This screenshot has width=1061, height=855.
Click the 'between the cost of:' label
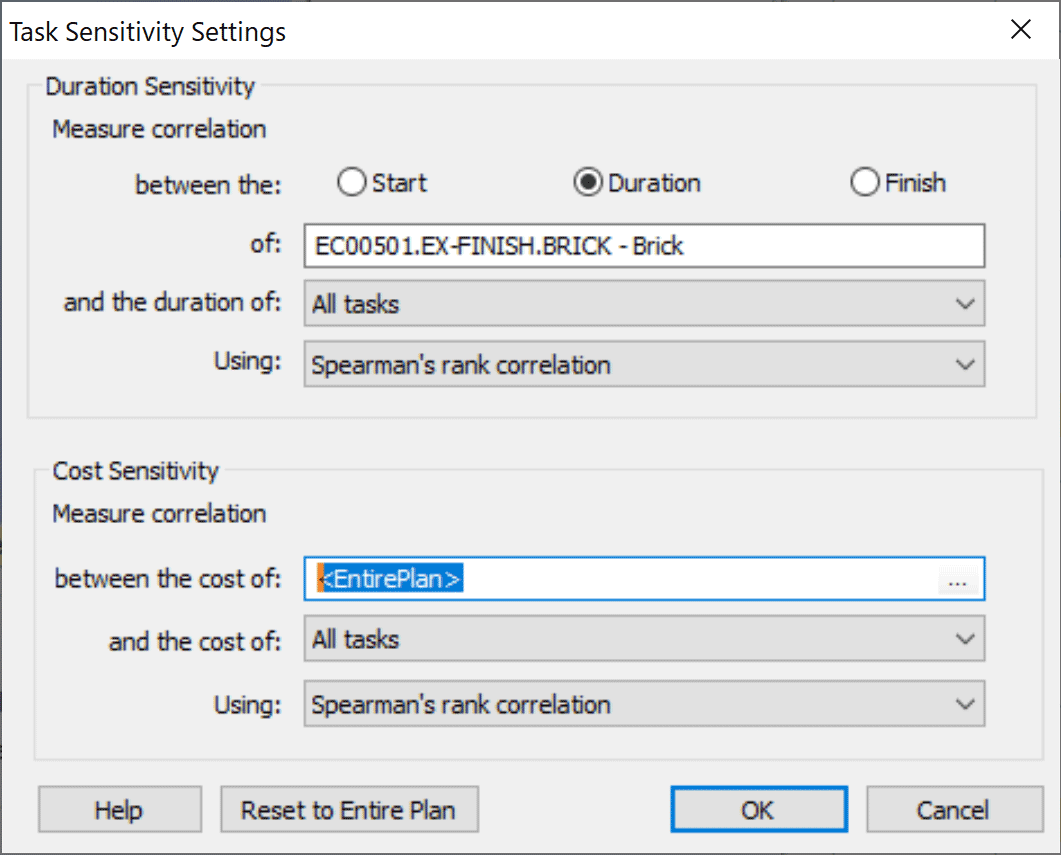[168, 579]
